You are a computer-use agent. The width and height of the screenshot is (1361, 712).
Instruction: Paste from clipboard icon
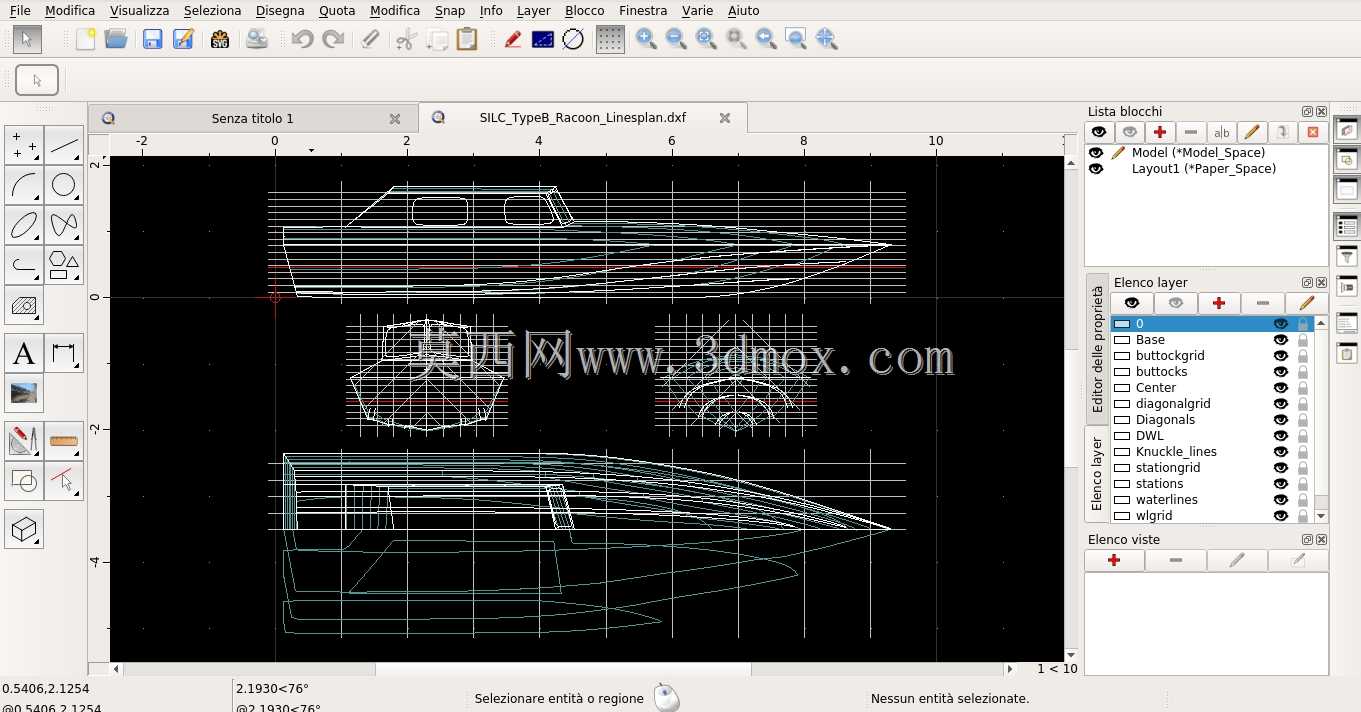click(x=467, y=39)
